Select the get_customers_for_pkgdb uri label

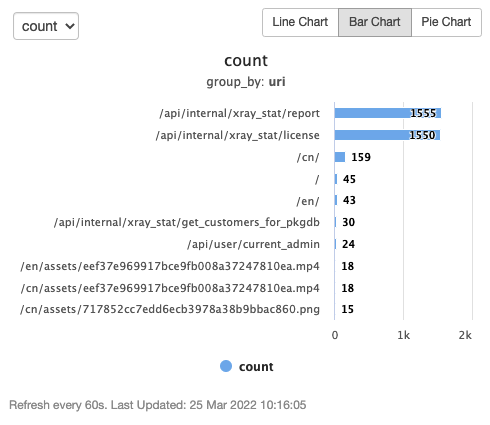(187, 222)
